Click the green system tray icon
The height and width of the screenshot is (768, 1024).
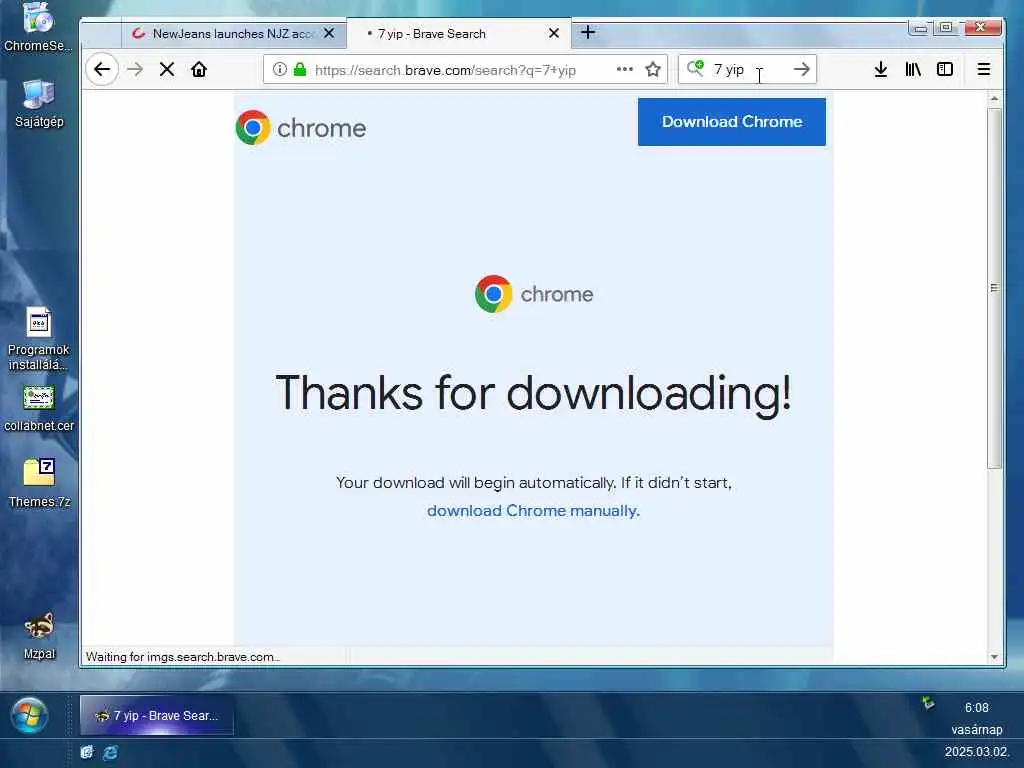(928, 703)
